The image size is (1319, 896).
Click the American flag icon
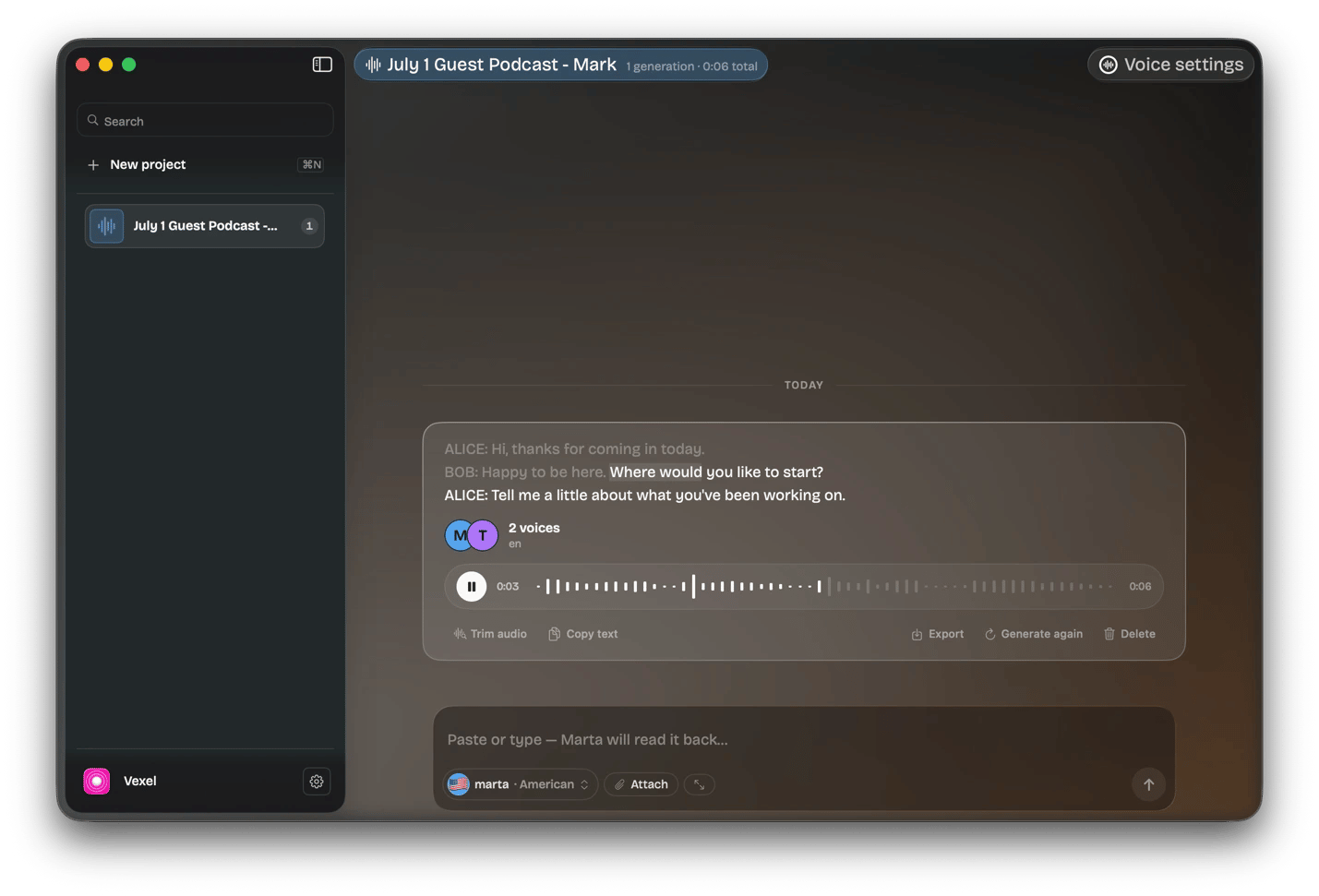459,784
